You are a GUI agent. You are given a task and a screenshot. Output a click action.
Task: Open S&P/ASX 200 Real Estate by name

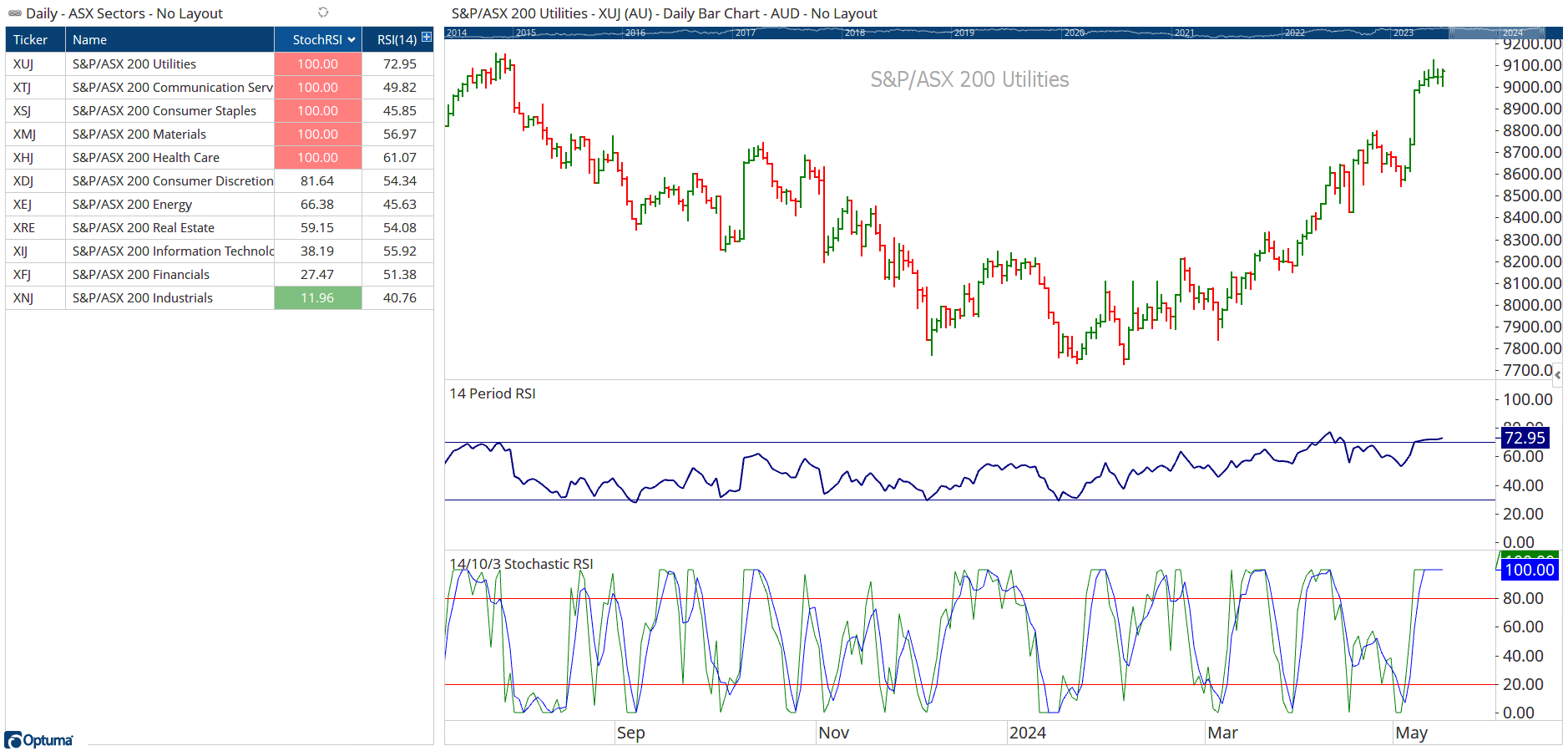(x=144, y=227)
